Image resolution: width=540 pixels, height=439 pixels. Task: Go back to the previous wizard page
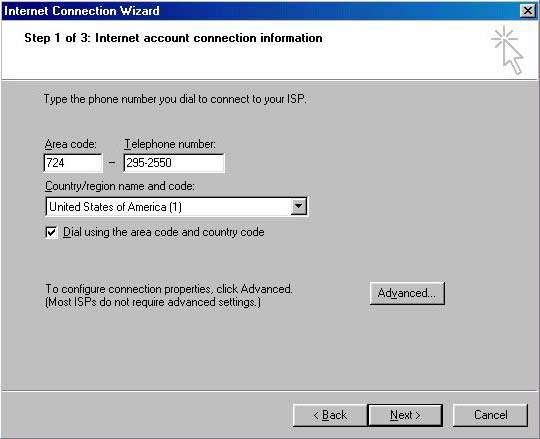[x=330, y=415]
